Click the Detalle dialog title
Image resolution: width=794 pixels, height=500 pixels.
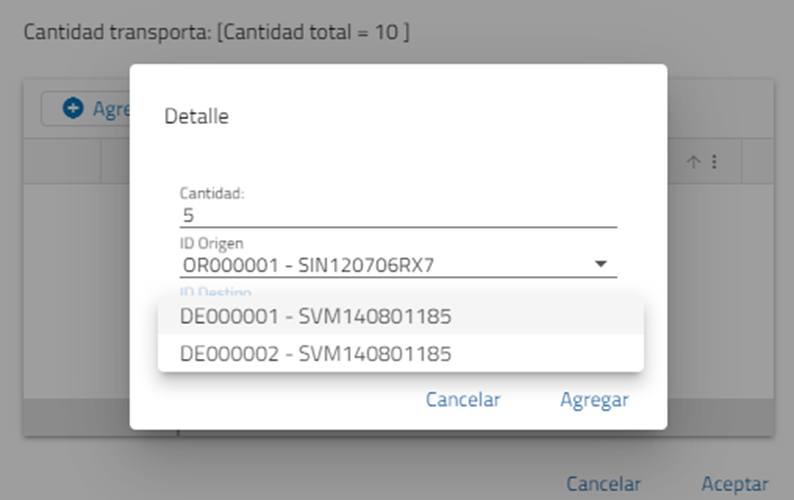[196, 117]
